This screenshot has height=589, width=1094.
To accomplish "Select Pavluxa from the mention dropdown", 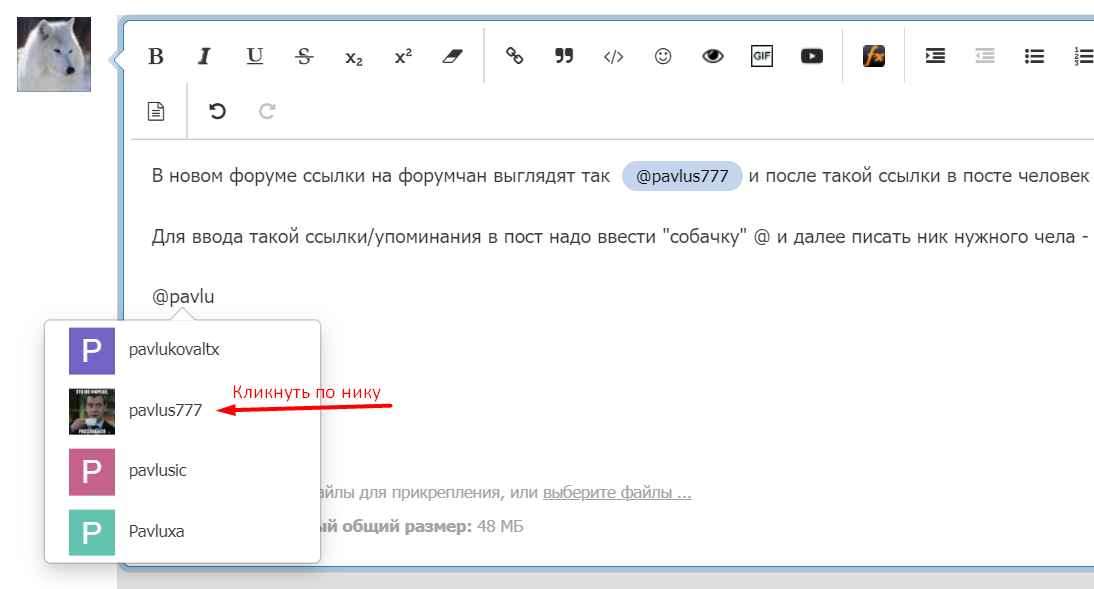I will click(182, 532).
